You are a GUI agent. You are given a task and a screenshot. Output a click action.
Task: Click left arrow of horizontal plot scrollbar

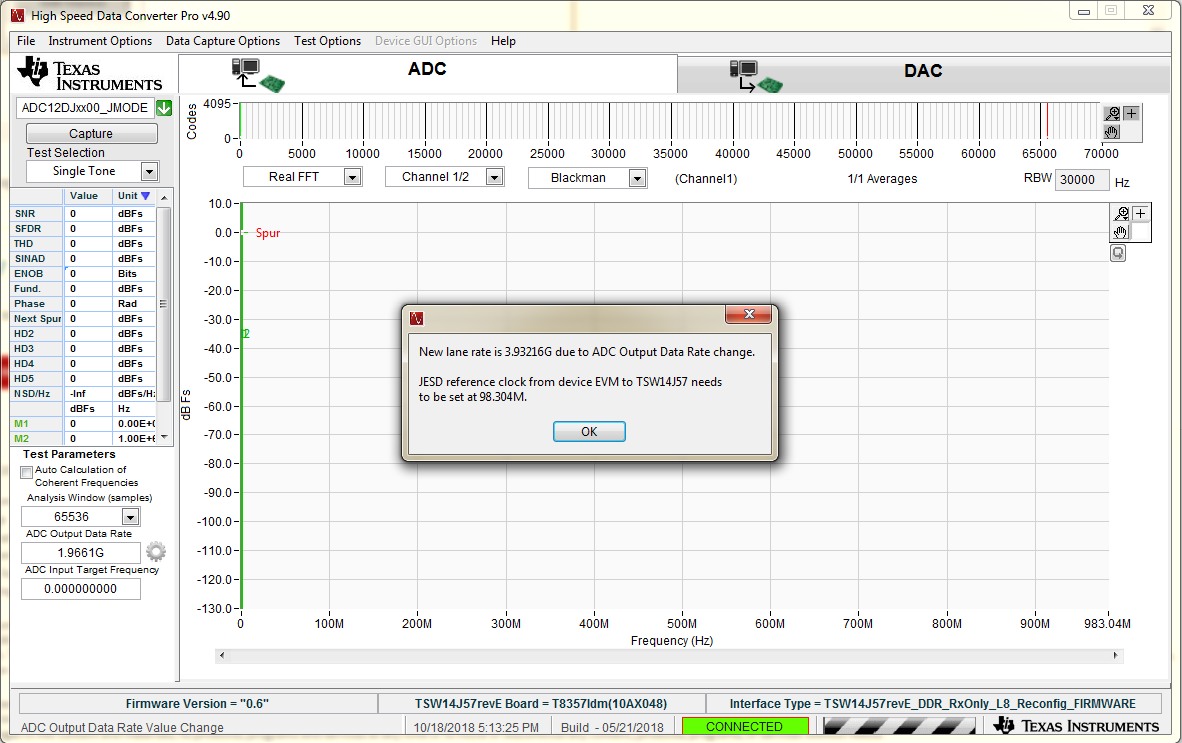coord(222,656)
